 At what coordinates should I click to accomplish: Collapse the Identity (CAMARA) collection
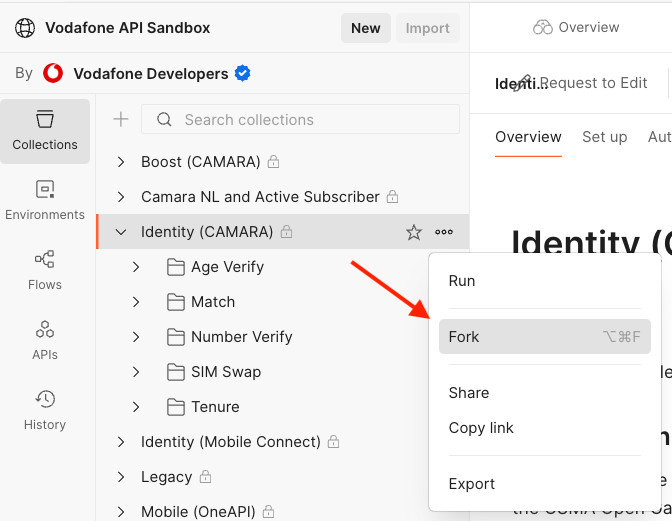121,232
